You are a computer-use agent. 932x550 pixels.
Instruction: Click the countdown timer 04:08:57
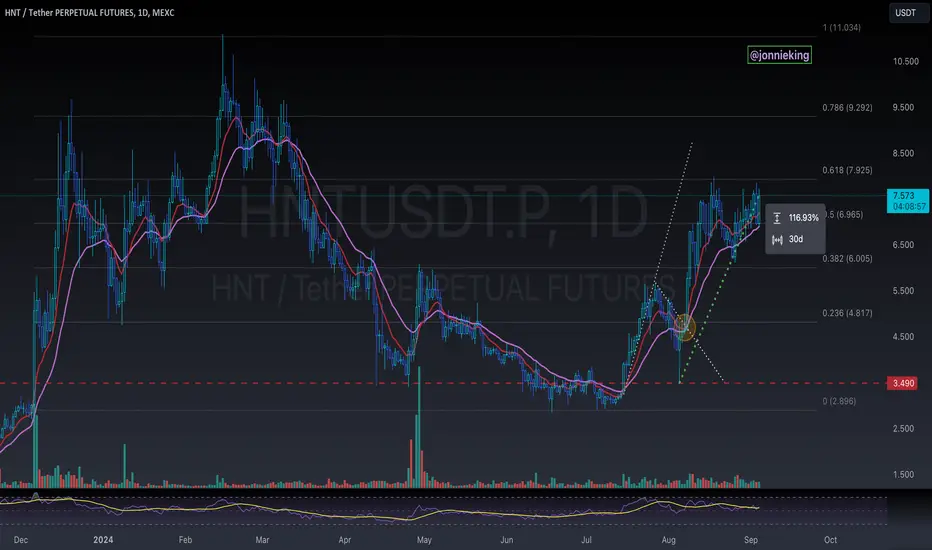[909, 206]
